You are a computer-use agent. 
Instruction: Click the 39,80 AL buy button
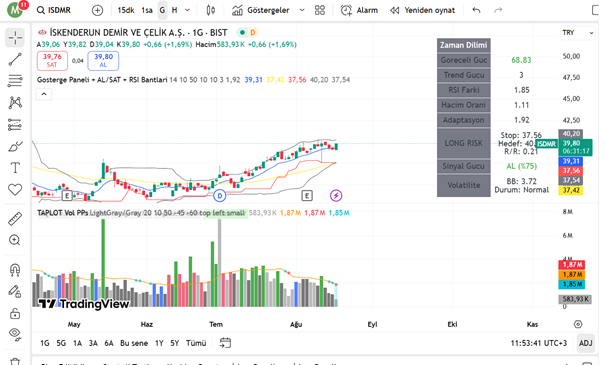tap(103, 61)
